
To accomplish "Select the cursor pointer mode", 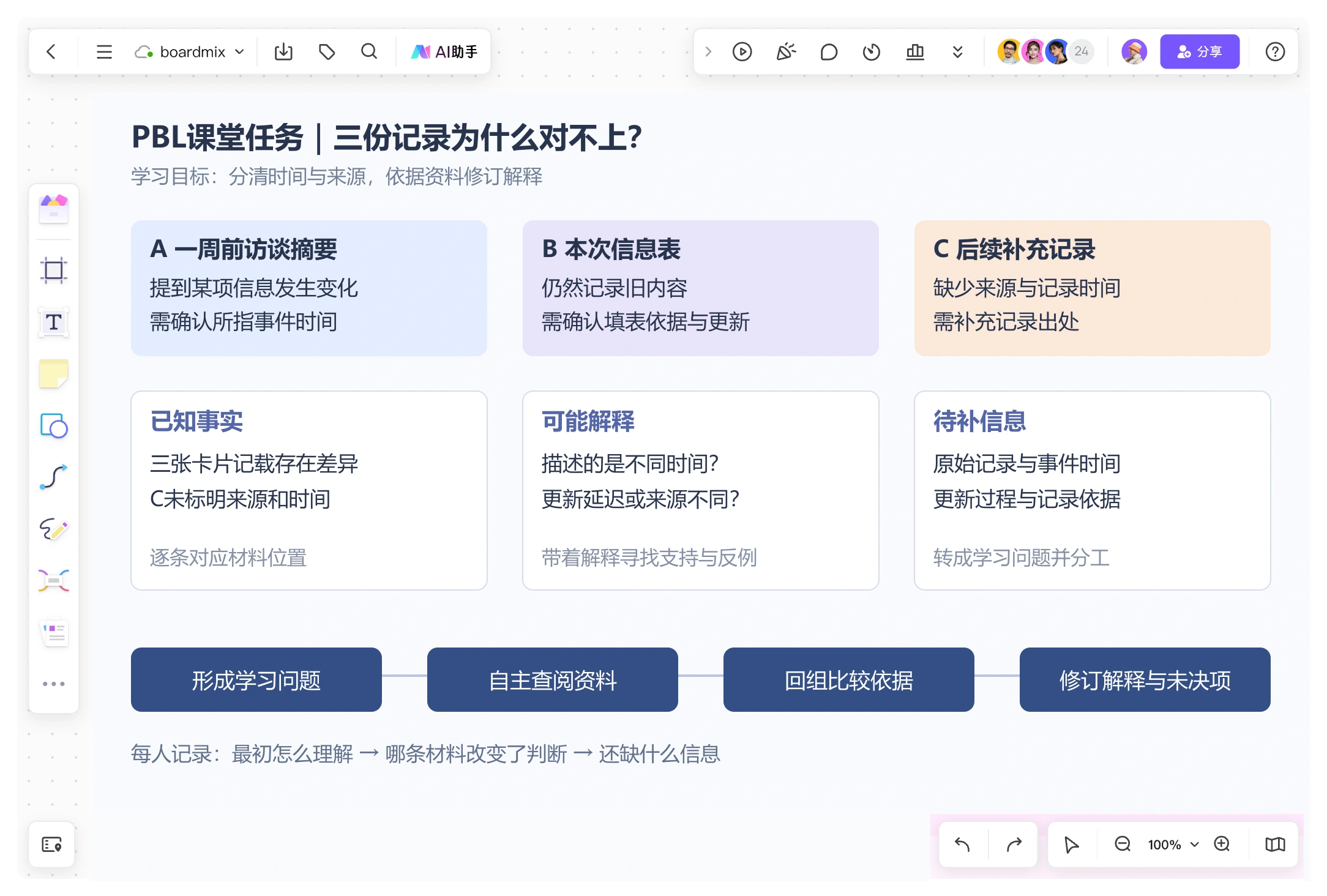I will [1071, 845].
